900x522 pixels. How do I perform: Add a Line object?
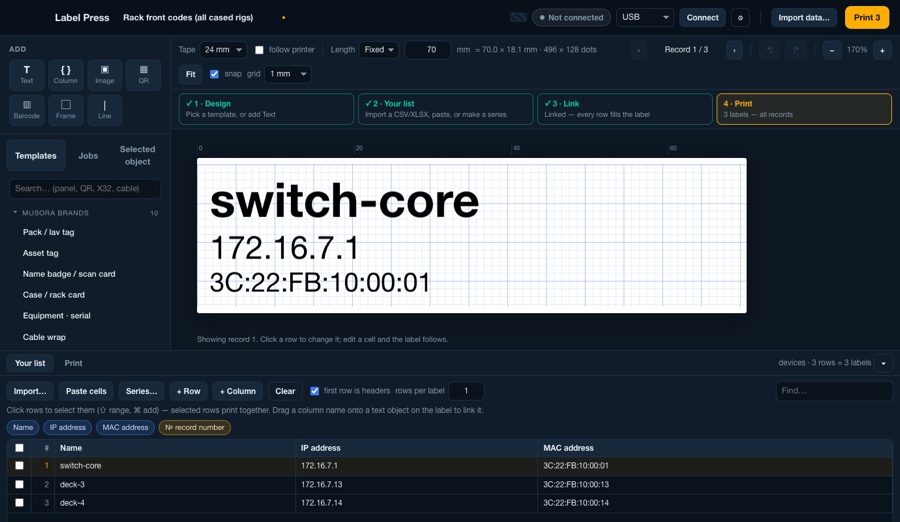[x=104, y=110]
